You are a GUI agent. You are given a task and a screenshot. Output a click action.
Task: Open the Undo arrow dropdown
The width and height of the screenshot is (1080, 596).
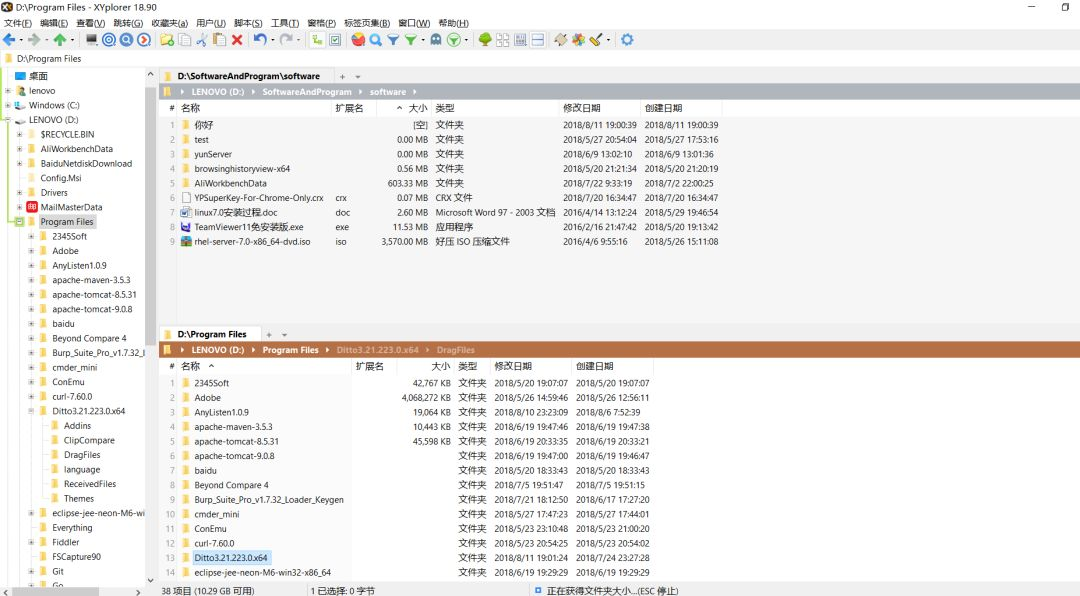pyautogui.click(x=272, y=40)
